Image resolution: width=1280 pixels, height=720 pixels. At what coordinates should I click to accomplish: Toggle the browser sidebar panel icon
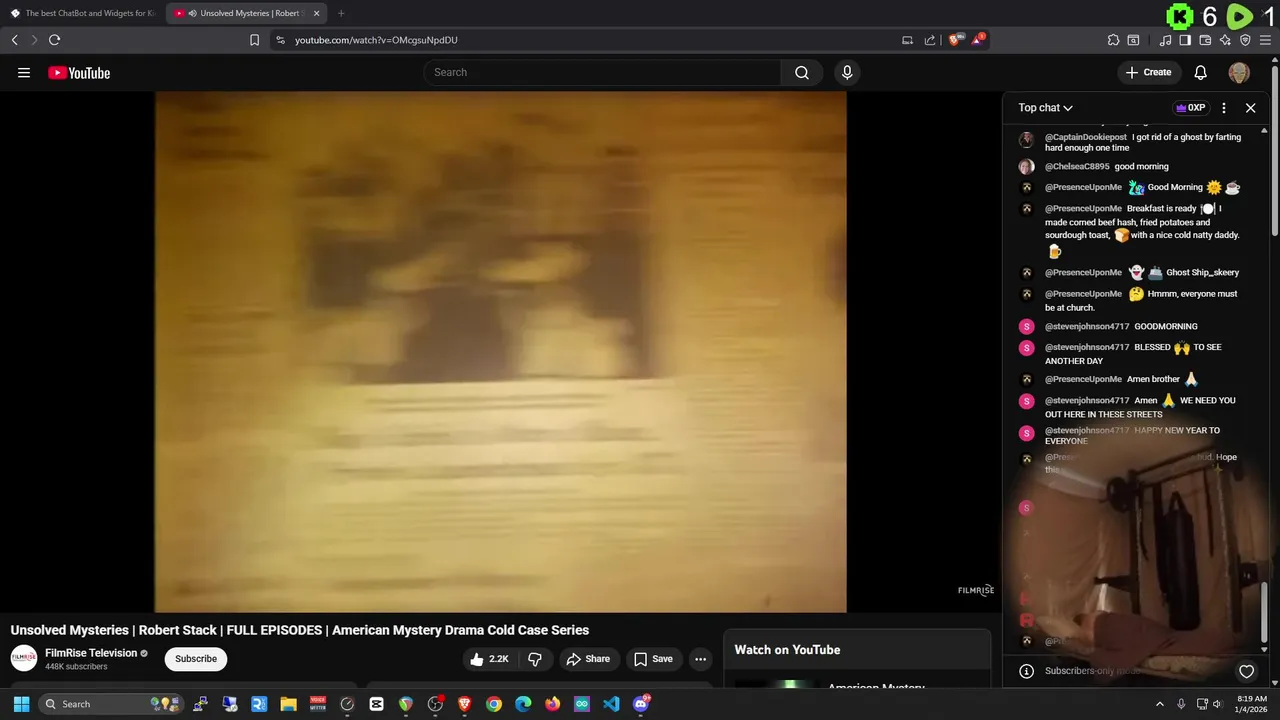(x=1185, y=40)
